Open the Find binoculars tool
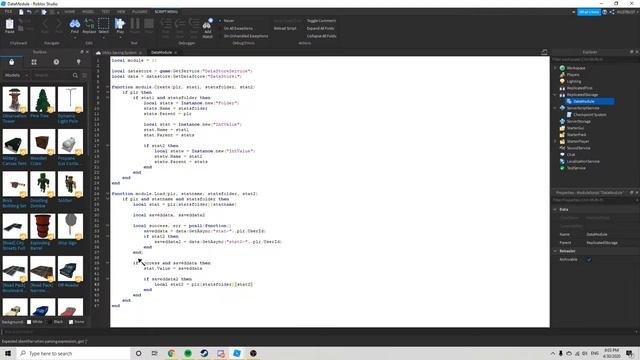Viewport: 640px width, 360px height. pos(75,24)
